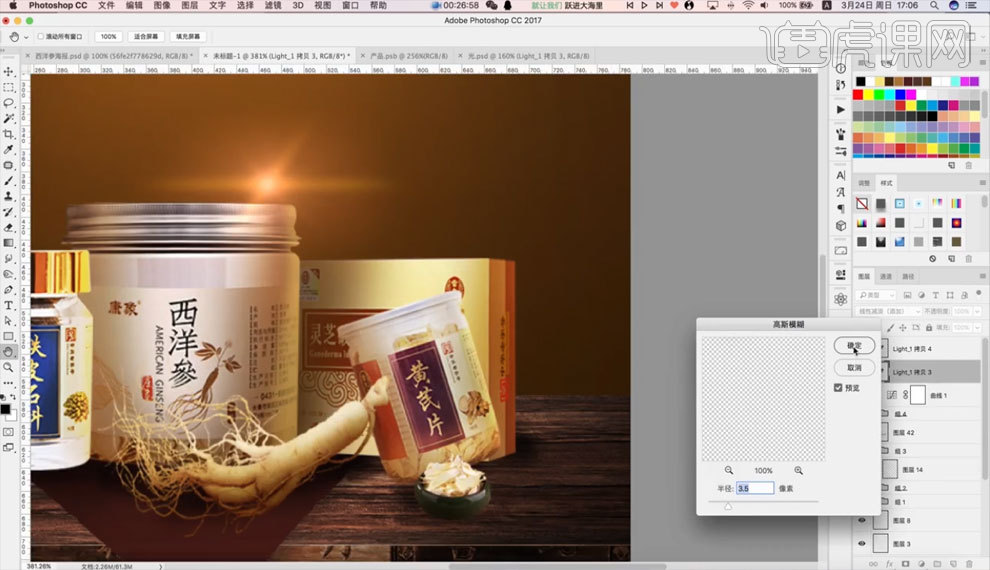Select the Clone Stamp tool
The width and height of the screenshot is (990, 570).
tap(9, 196)
